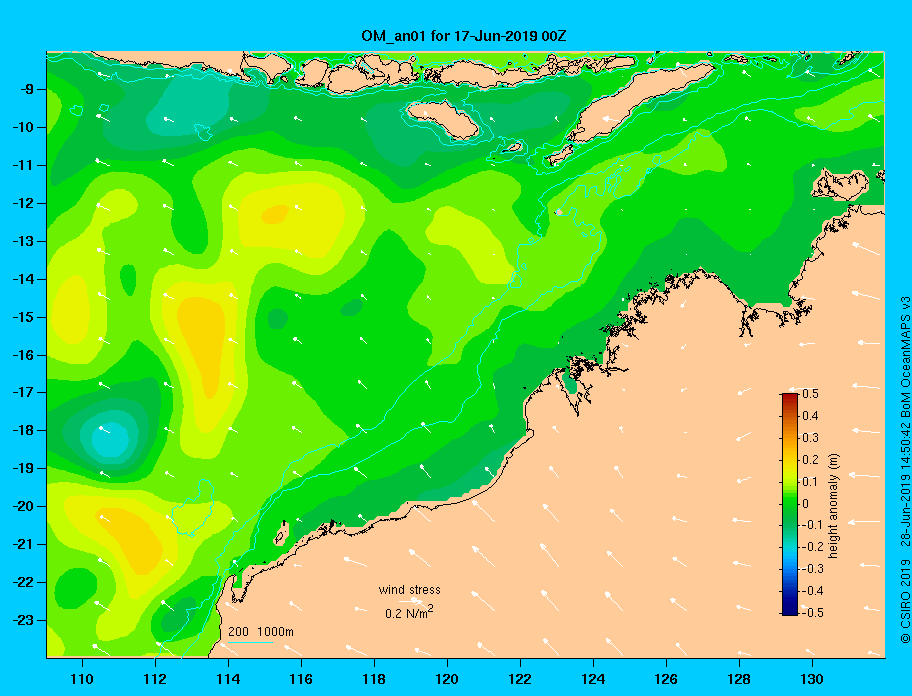Click the longitude label '126'
The image size is (912, 696).
coord(666,679)
